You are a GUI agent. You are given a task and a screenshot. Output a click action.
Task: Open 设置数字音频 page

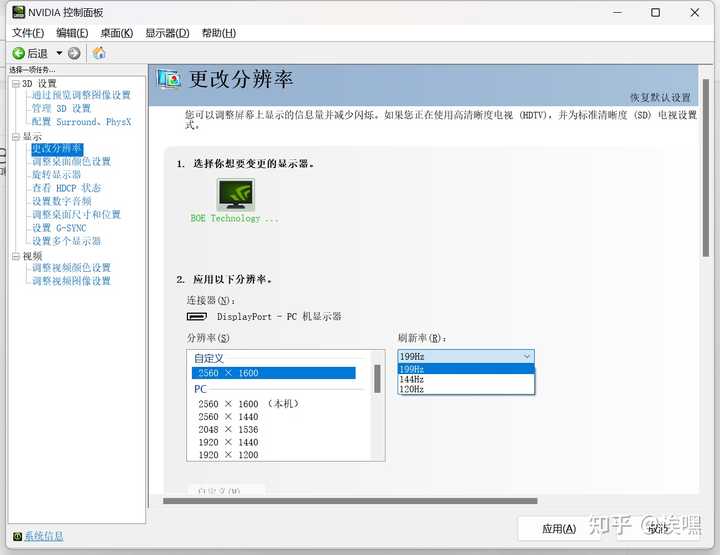coord(62,201)
